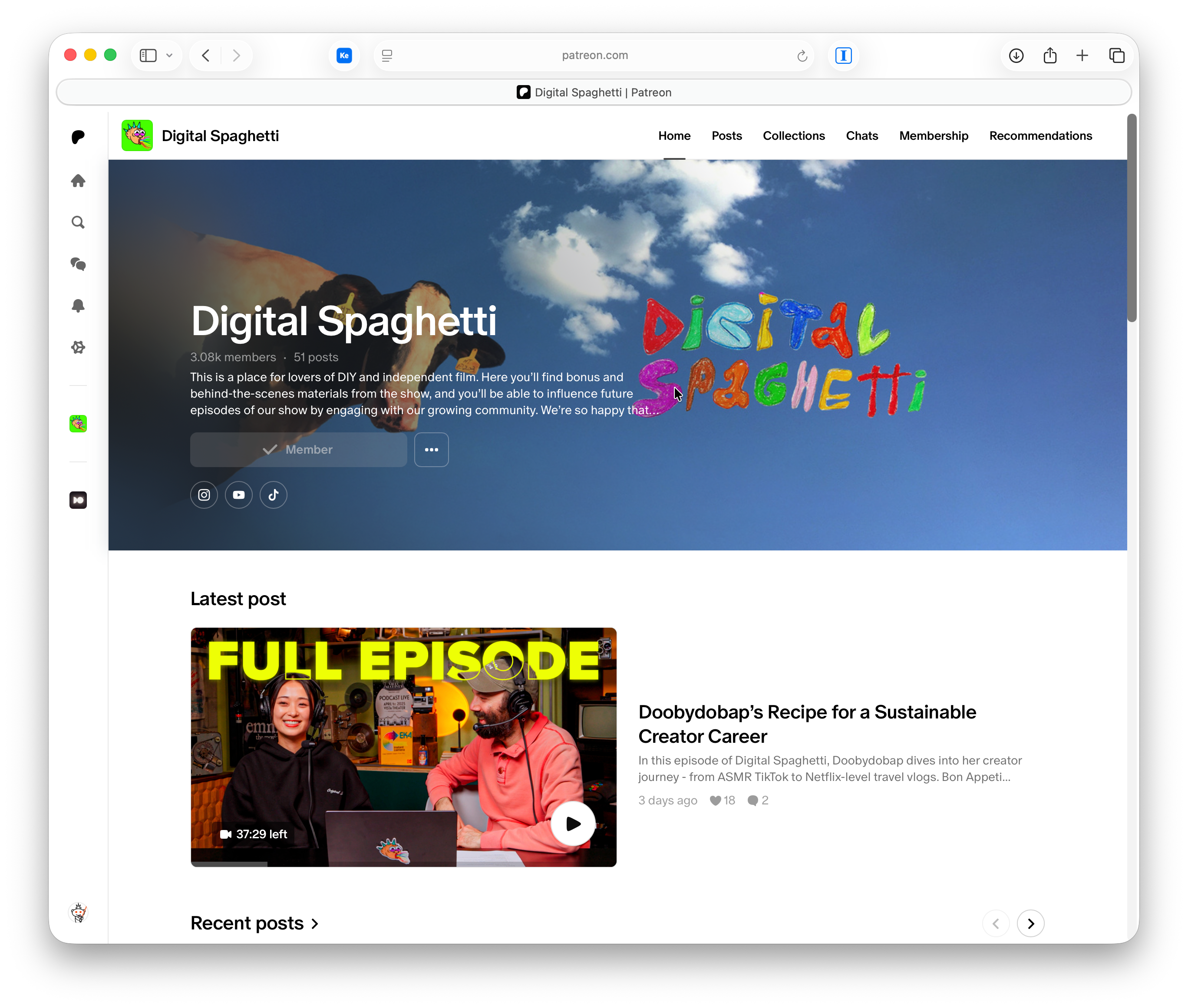Show Safari downloads
1188x1008 pixels.
click(x=1016, y=56)
